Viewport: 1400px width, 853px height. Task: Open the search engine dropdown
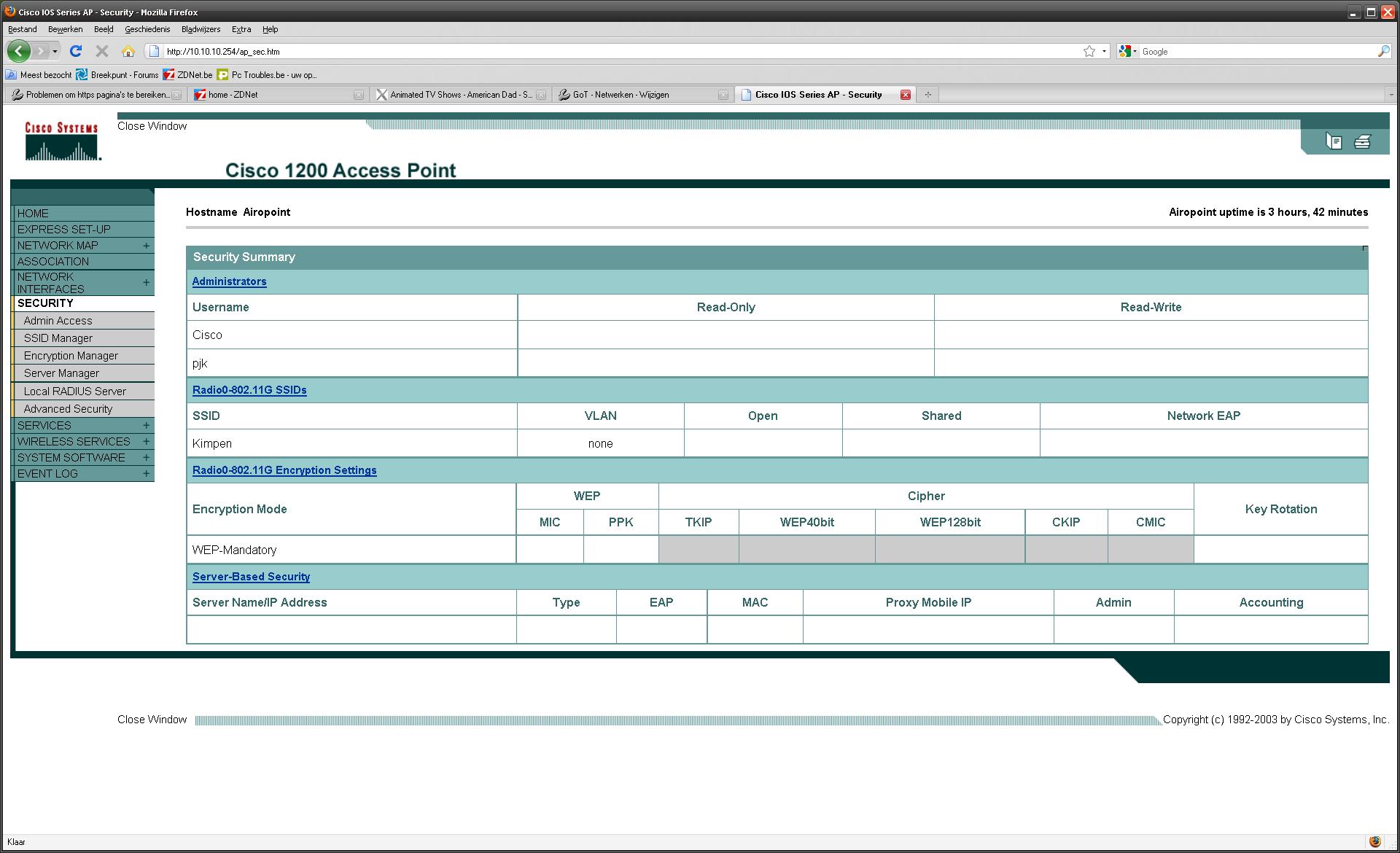tap(1128, 51)
